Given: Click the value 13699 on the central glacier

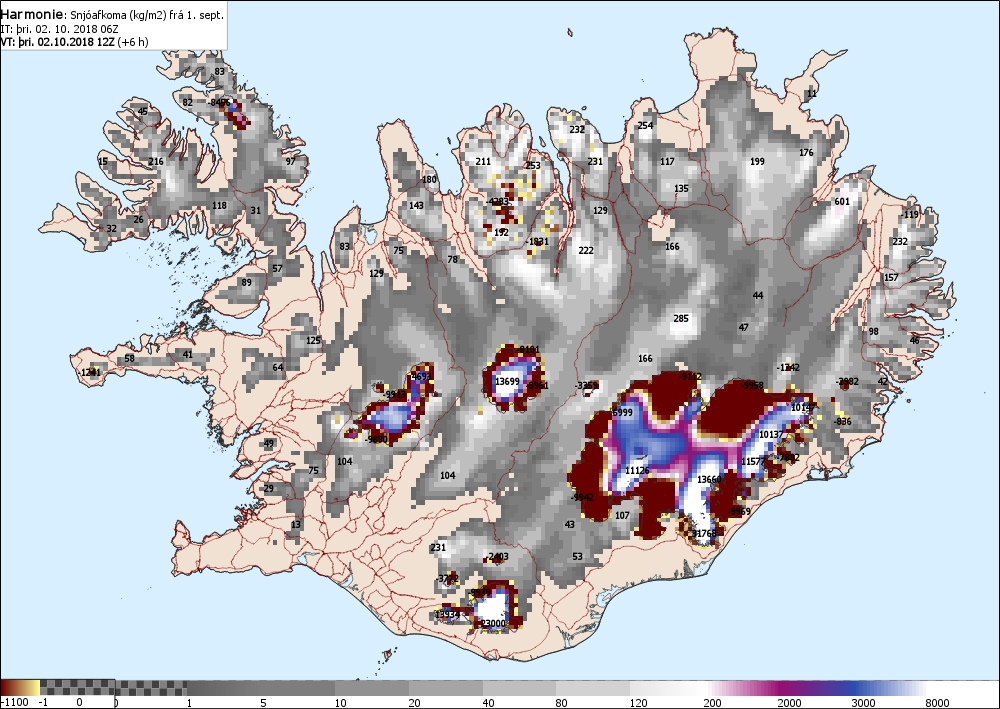Looking at the screenshot, I should (x=507, y=381).
